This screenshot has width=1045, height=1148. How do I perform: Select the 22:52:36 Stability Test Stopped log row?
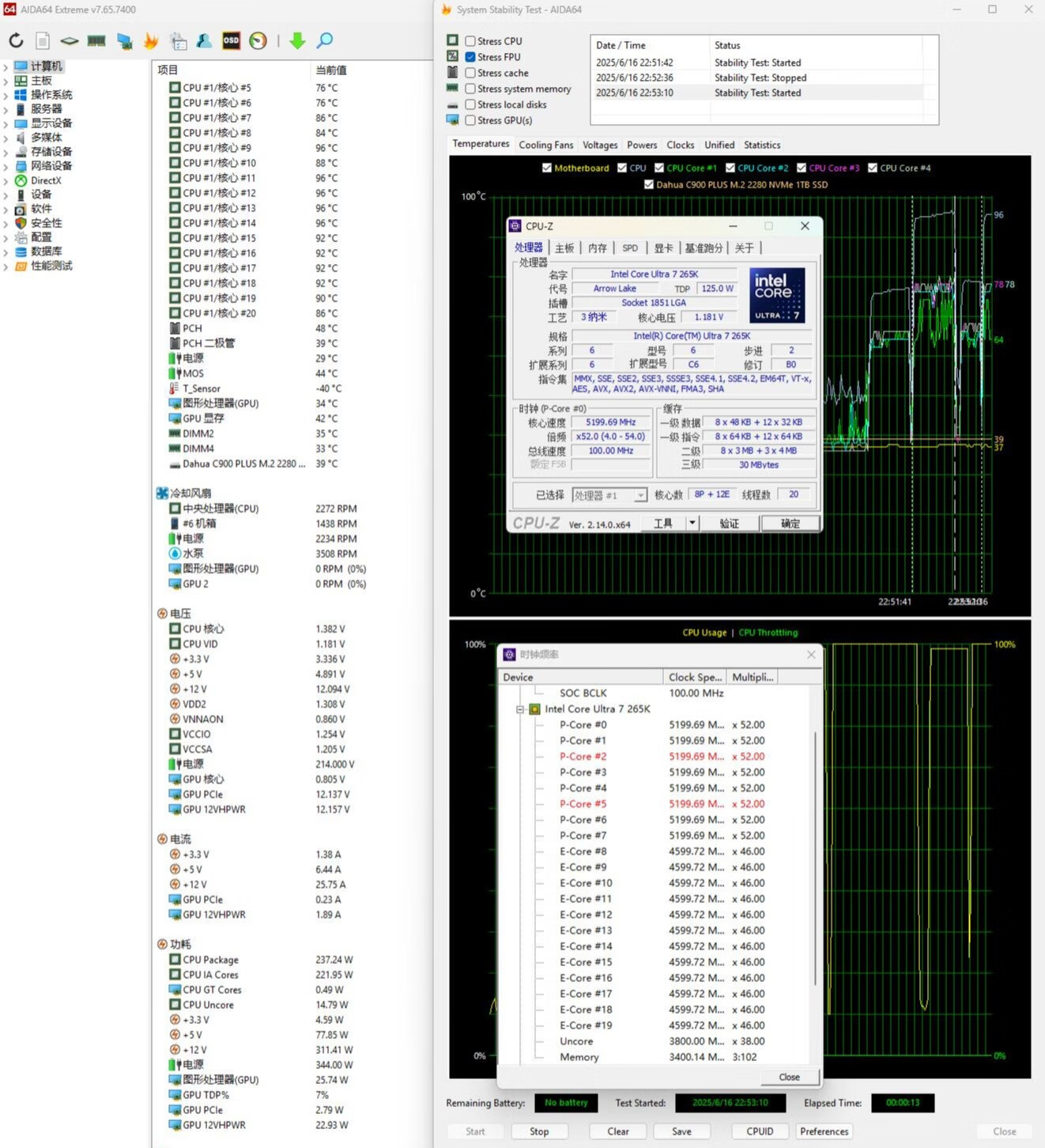[759, 77]
